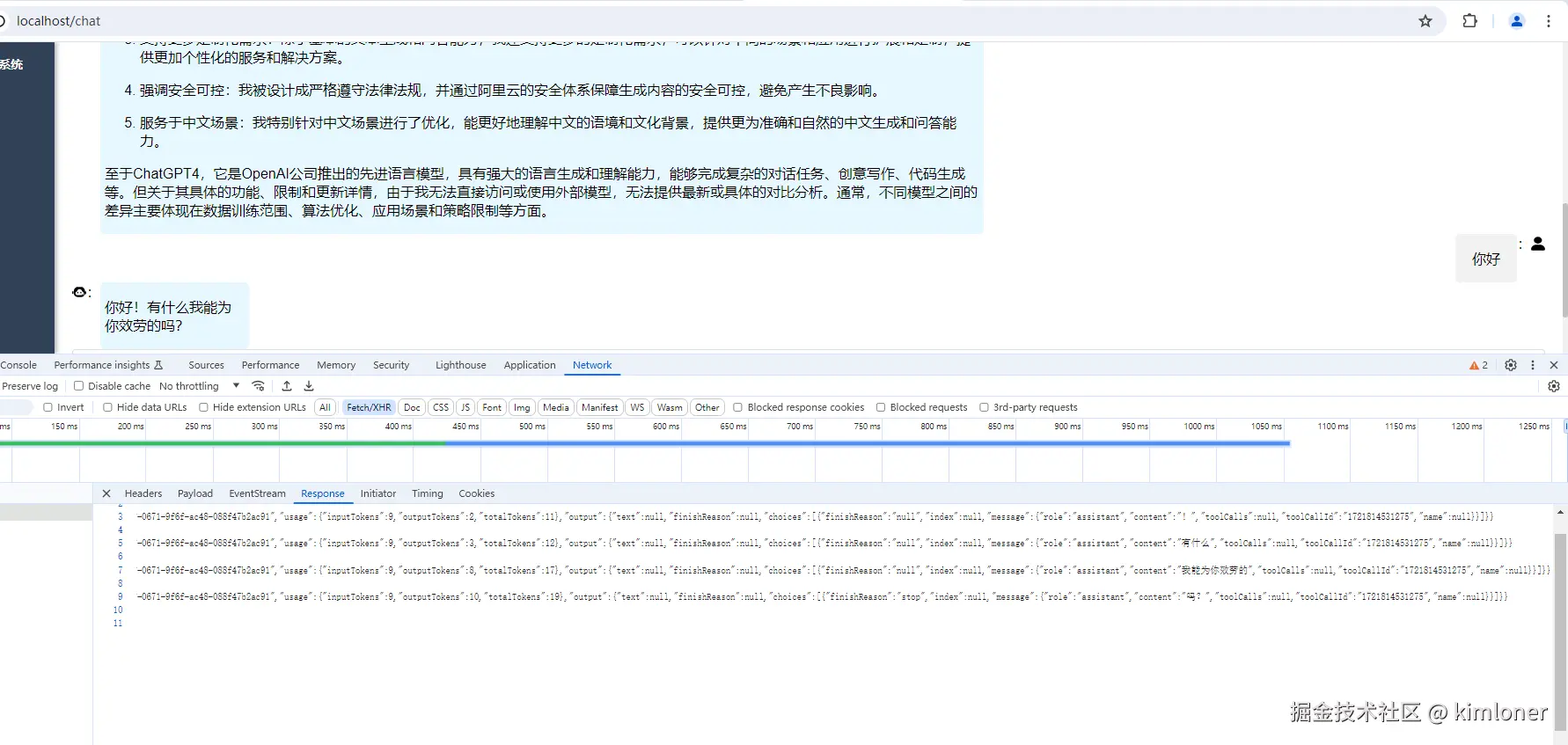
Task: Open the Network panel settings gear
Action: click(1554, 386)
